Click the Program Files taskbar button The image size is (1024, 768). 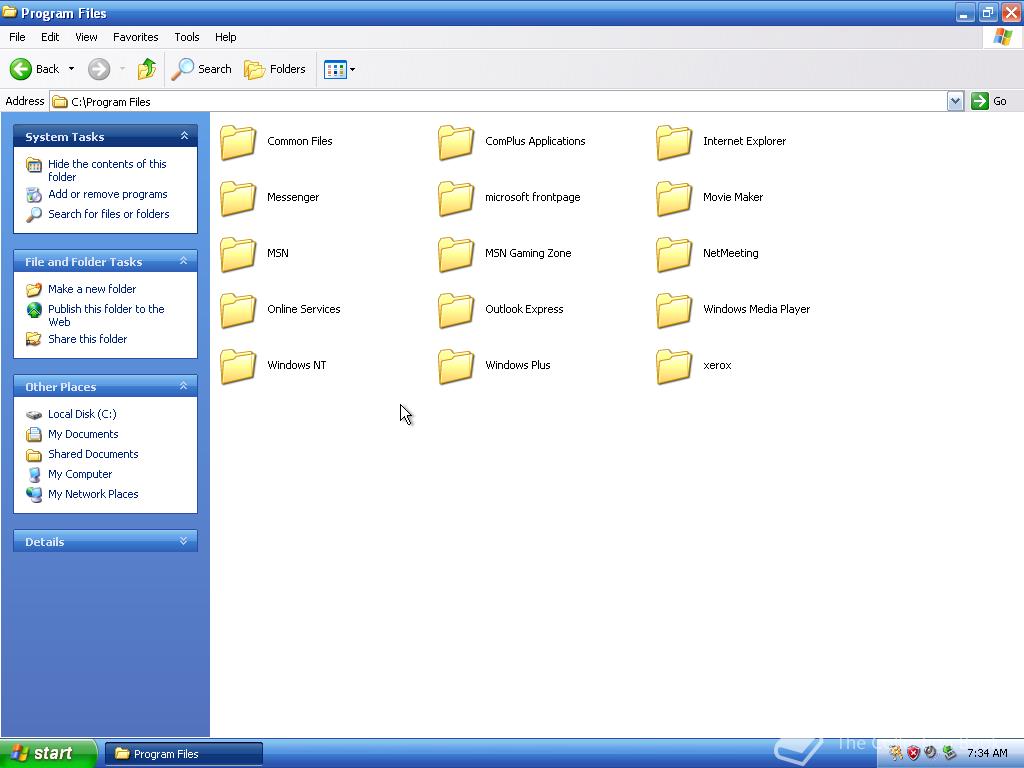pos(184,754)
